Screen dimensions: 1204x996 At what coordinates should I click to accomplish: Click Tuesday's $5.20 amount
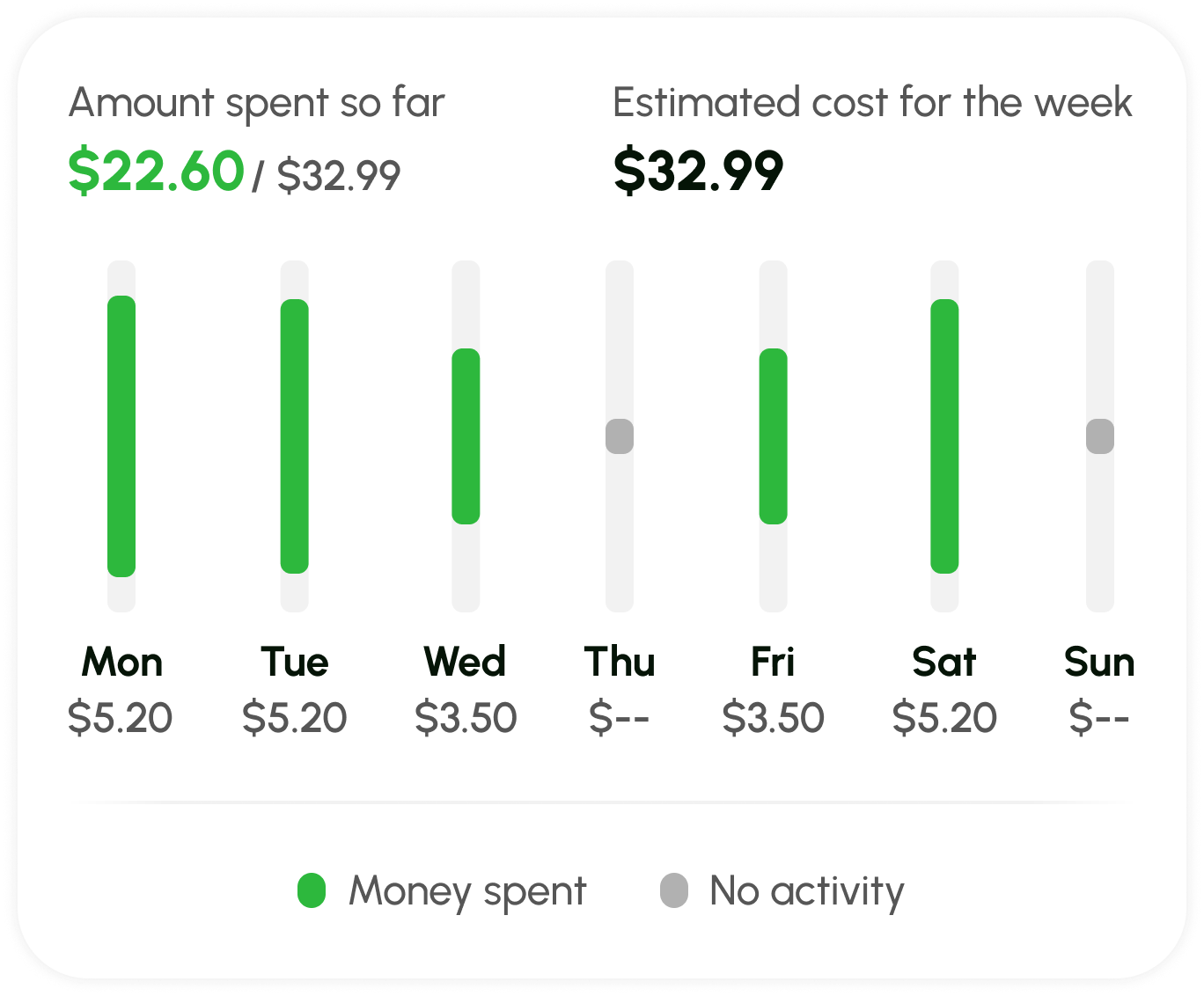click(295, 718)
